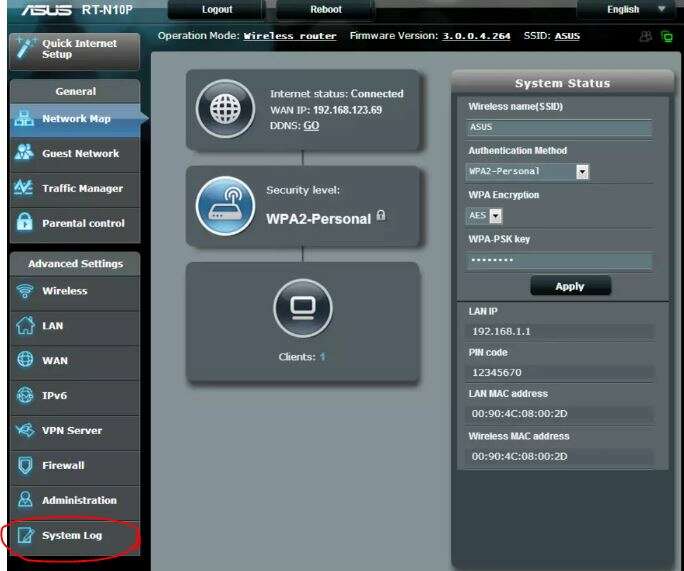Click the Clients count number link
The width and height of the screenshot is (684, 571).
(x=322, y=357)
